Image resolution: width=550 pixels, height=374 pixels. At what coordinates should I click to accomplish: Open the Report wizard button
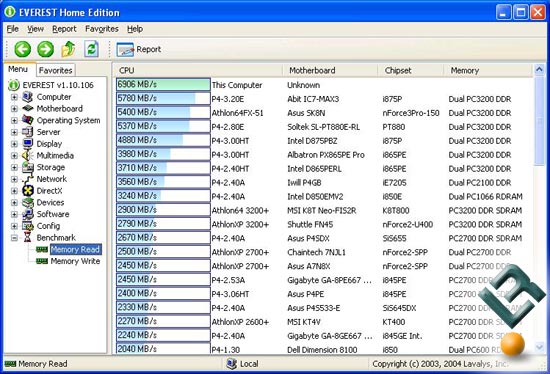pos(139,49)
